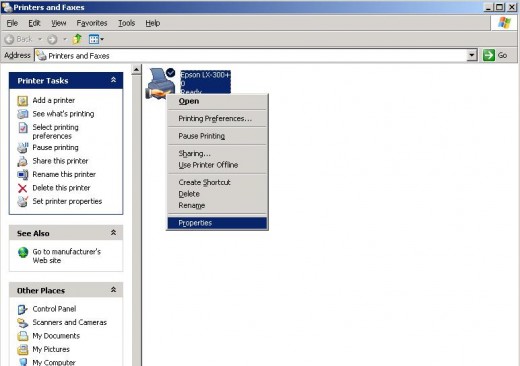Choose Delete in the context menu
This screenshot has width=520, height=366.
pos(217,194)
